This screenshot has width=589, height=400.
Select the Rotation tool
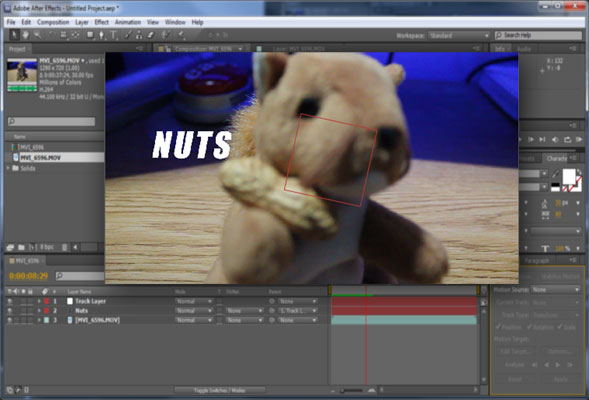tap(51, 35)
